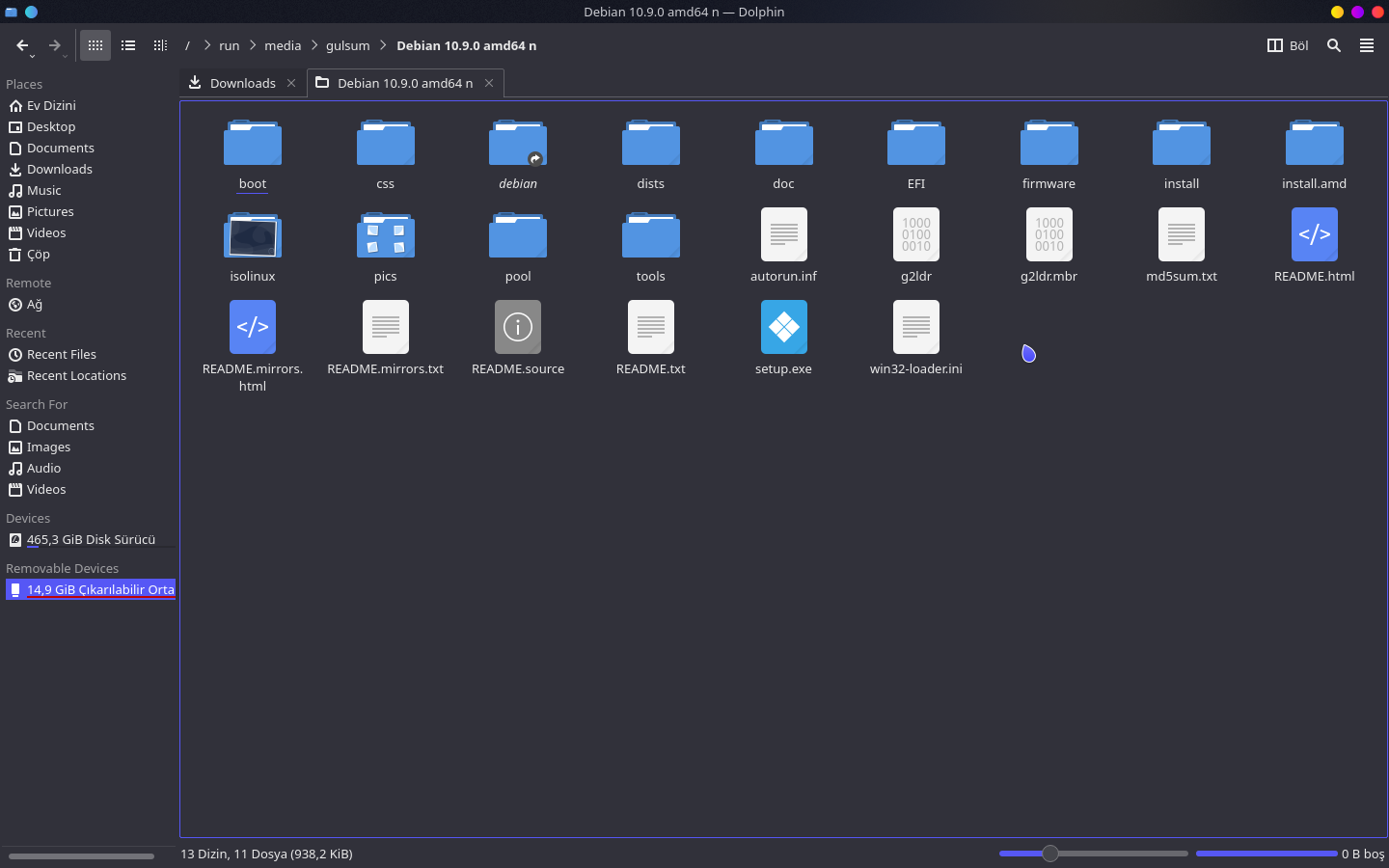Select the firmware folder icon
Viewport: 1389px width, 868px height.
pos(1049,143)
